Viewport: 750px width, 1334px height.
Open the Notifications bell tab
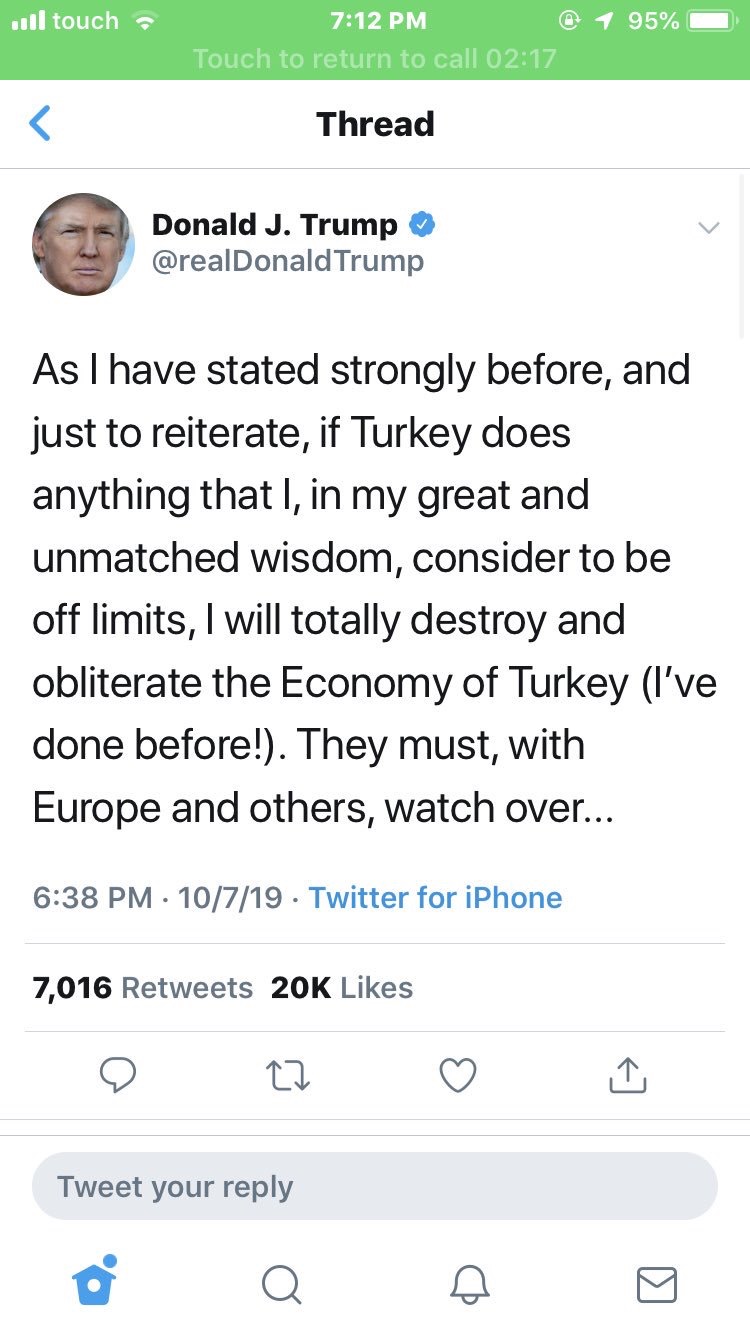(469, 1284)
